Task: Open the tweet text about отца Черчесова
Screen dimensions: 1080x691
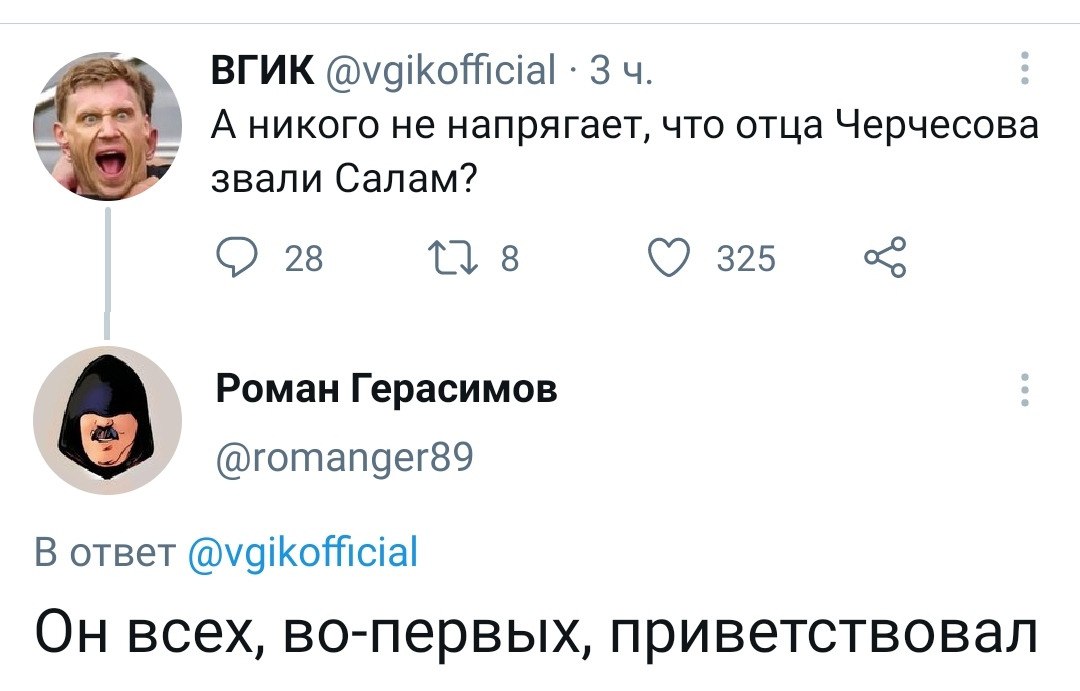Action: 625,152
